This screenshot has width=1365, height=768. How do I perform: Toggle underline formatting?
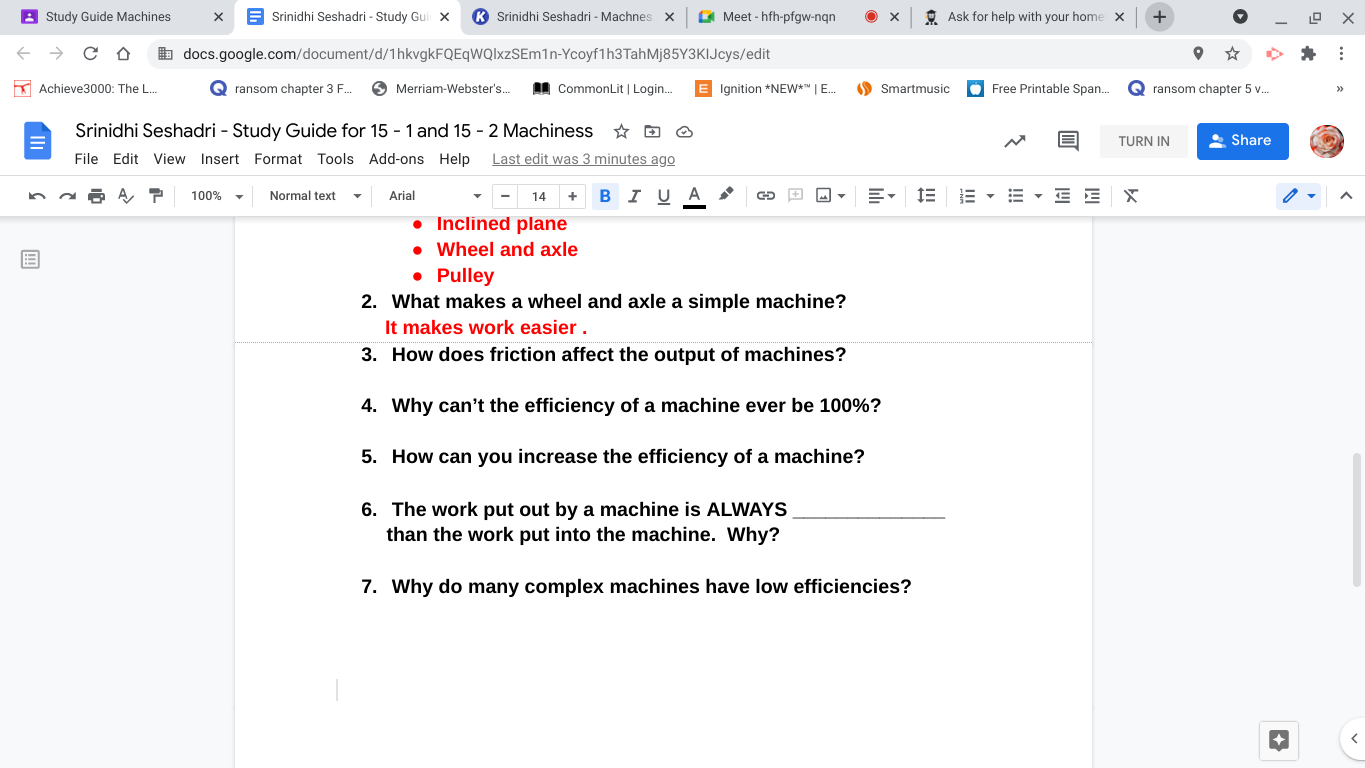coord(663,196)
